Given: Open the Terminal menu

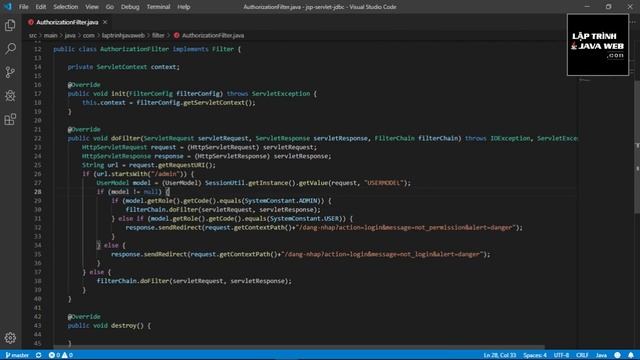Looking at the screenshot, I should click(x=158, y=7).
